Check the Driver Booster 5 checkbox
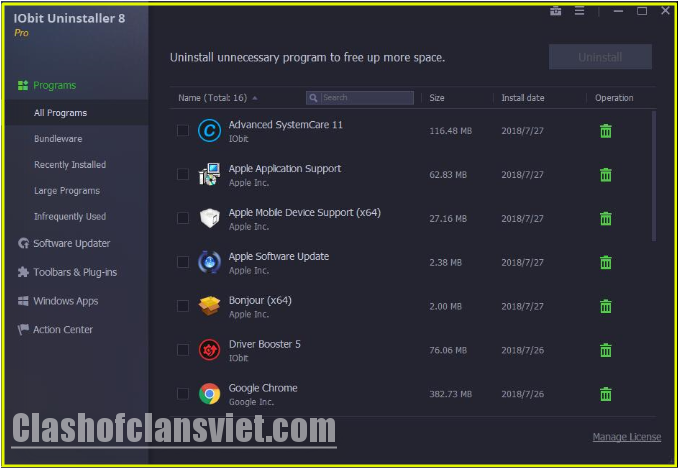Screen dimensions: 679x469 coord(183,350)
